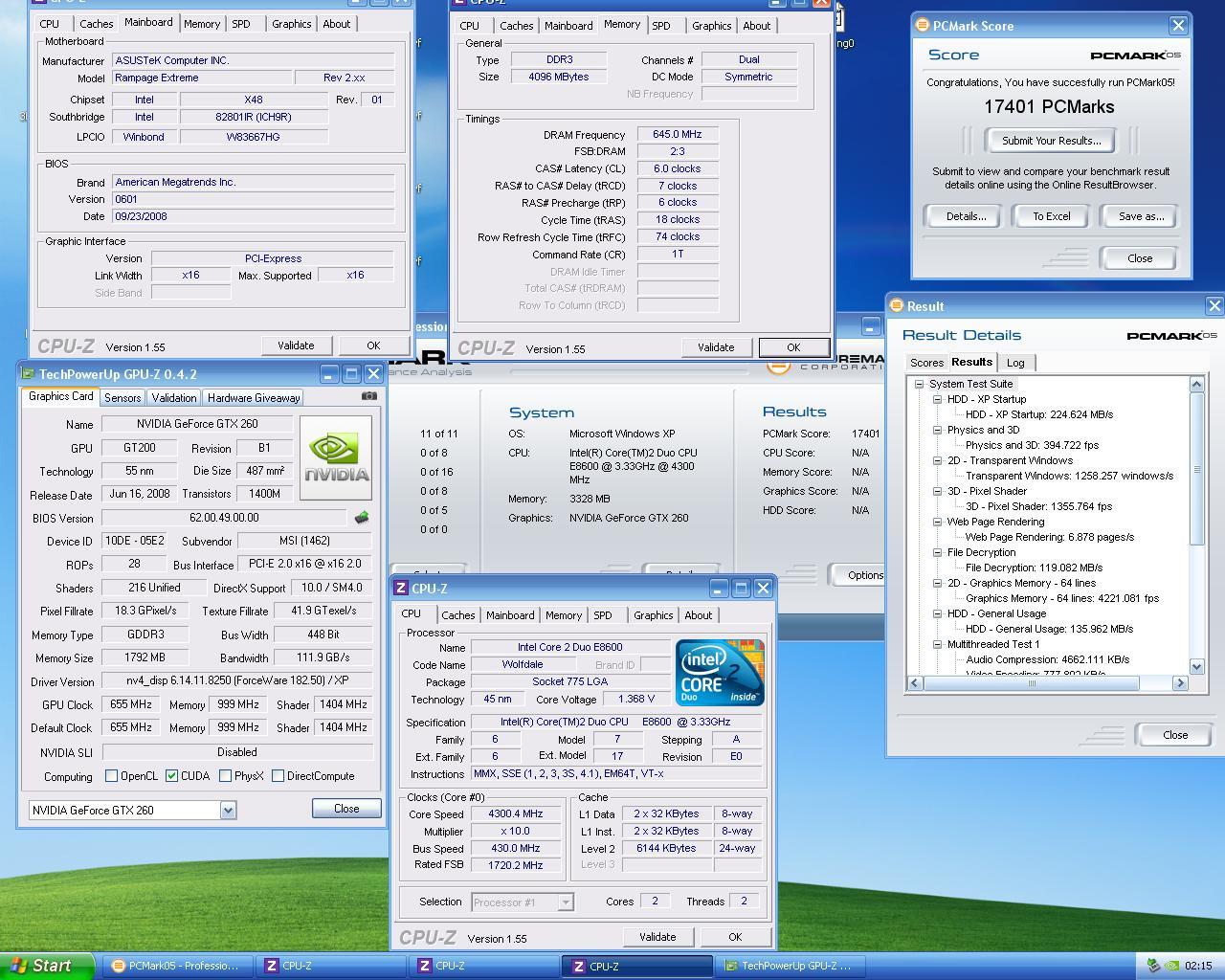Open the Log tab in Result window
The width and height of the screenshot is (1225, 980).
tap(1015, 363)
